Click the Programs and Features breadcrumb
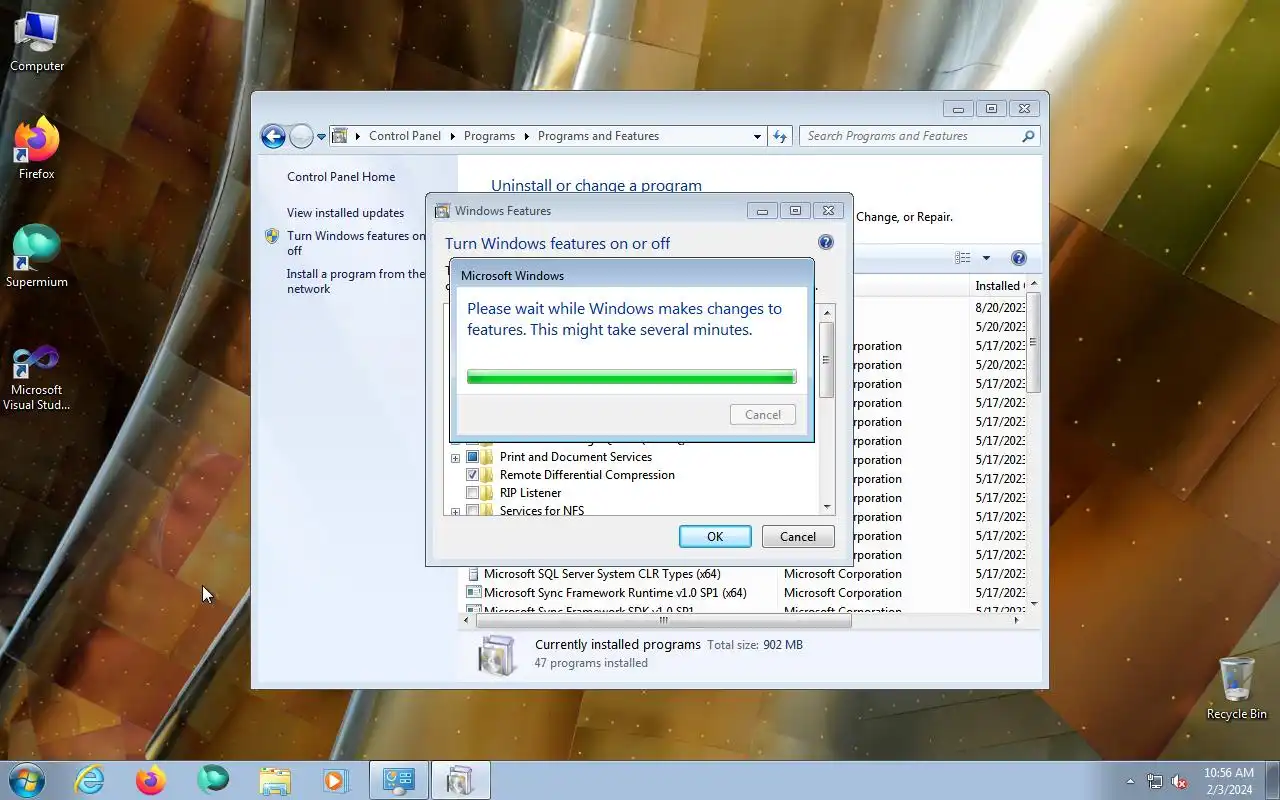Viewport: 1280px width, 800px height. pos(598,136)
